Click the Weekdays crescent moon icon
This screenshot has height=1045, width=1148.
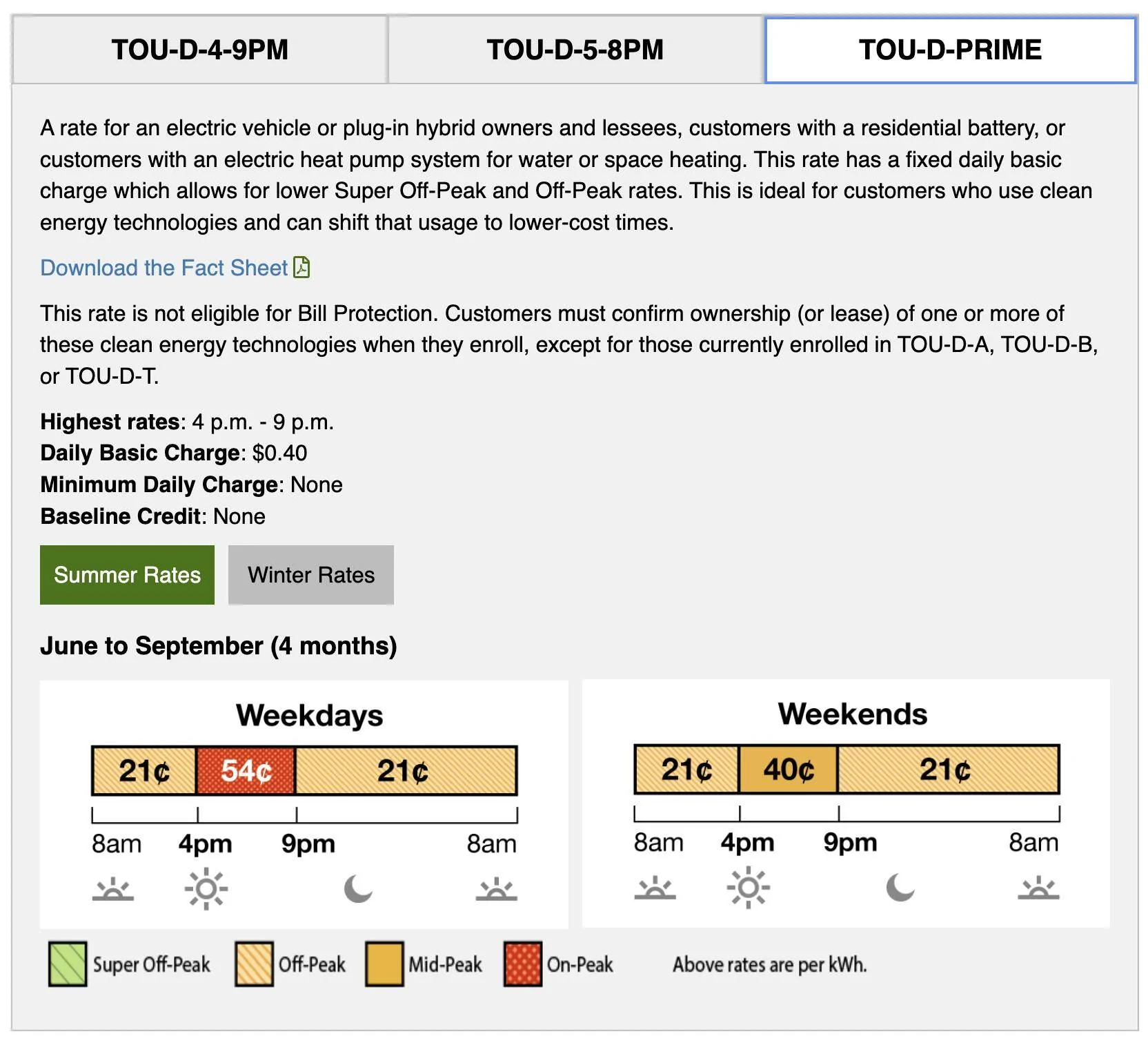click(x=359, y=888)
